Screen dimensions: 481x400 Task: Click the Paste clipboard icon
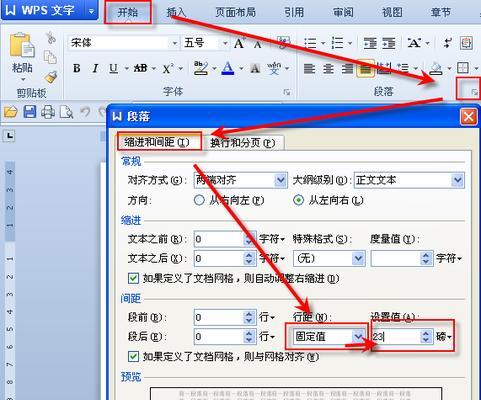(x=22, y=45)
